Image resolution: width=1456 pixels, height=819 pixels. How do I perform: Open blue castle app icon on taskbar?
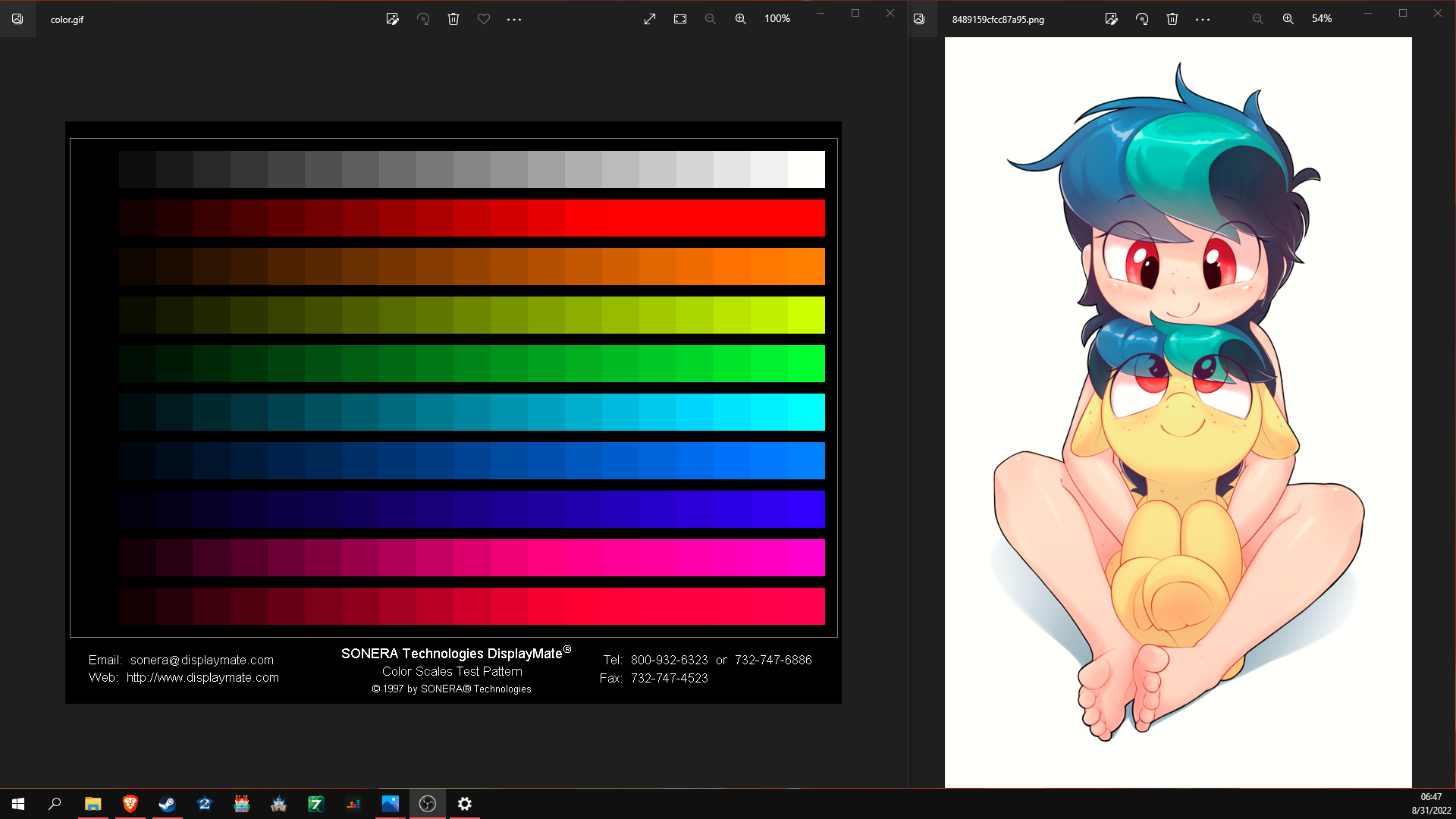[x=279, y=804]
